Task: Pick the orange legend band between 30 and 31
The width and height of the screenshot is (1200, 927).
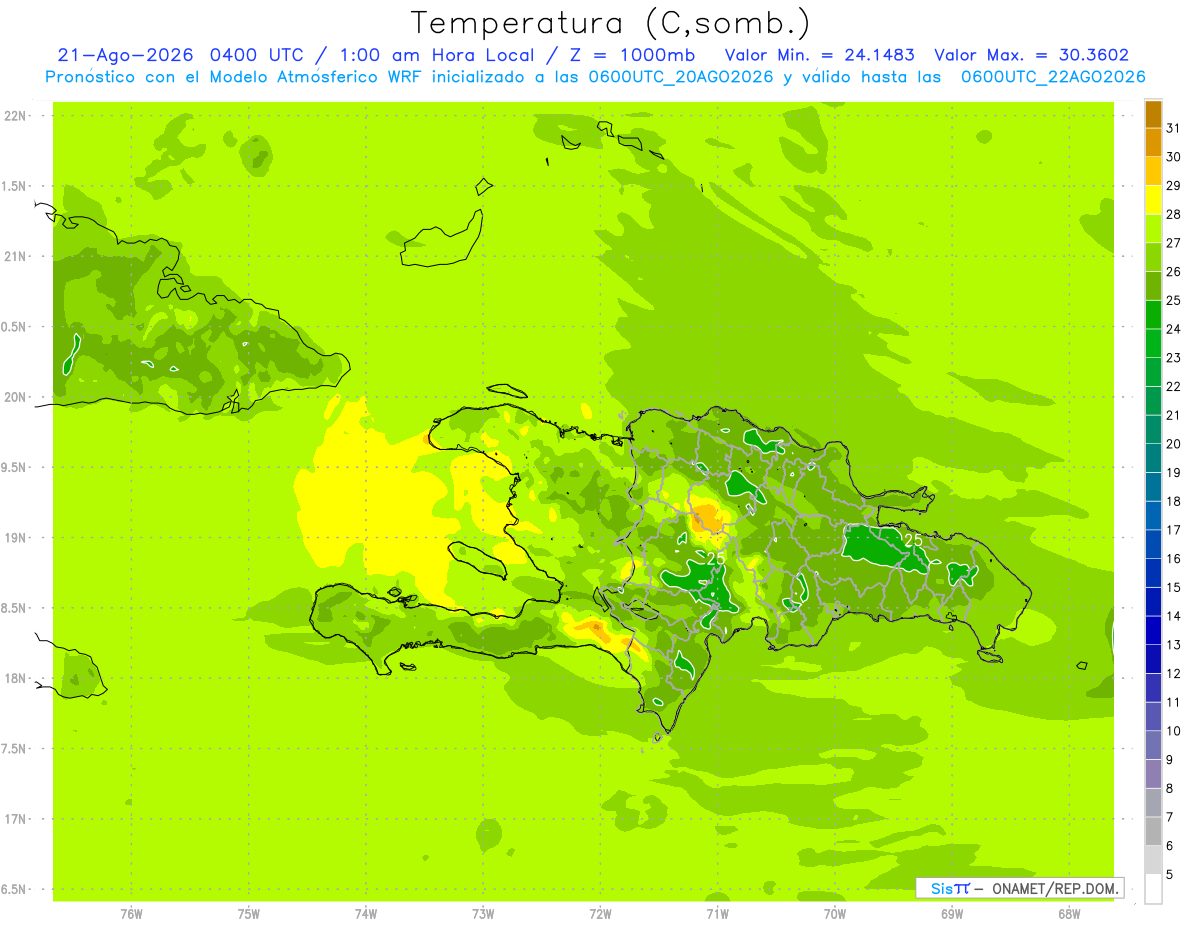Action: [x=1153, y=143]
